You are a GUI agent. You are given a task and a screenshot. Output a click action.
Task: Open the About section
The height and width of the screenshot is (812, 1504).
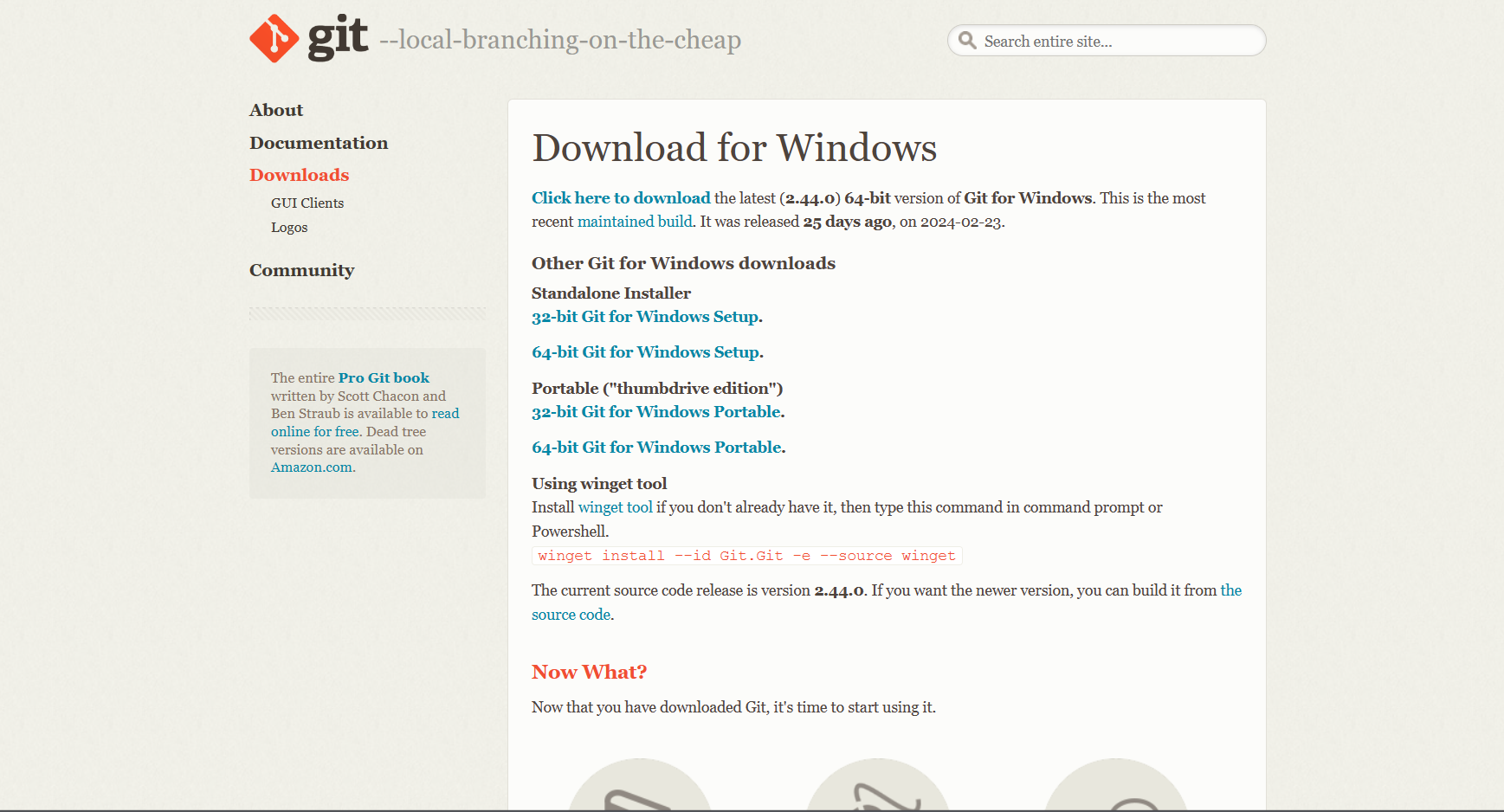[276, 110]
